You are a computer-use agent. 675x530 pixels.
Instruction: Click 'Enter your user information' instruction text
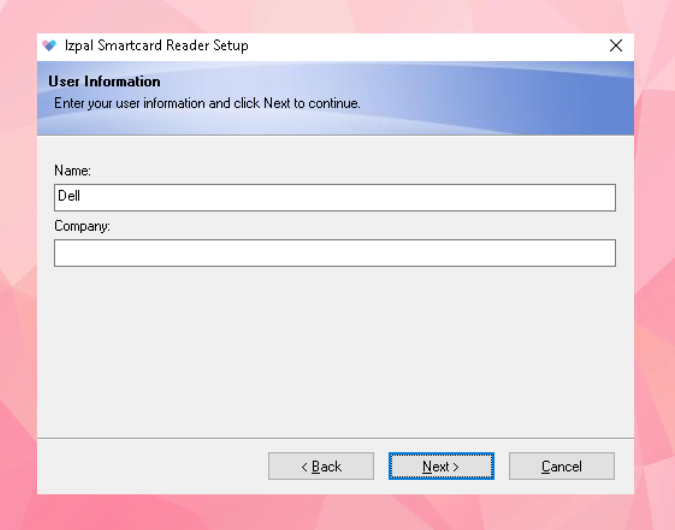click(207, 103)
